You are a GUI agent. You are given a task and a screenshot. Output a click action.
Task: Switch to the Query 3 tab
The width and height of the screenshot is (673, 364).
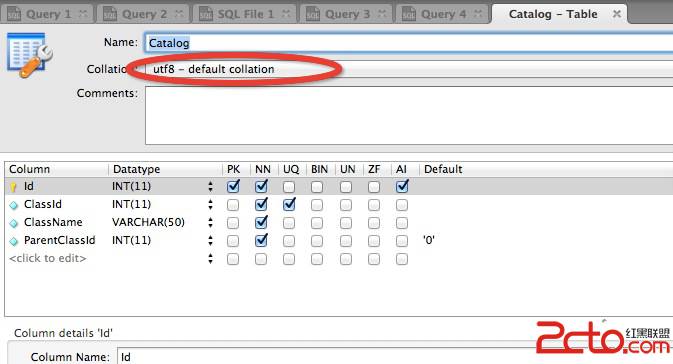346,14
